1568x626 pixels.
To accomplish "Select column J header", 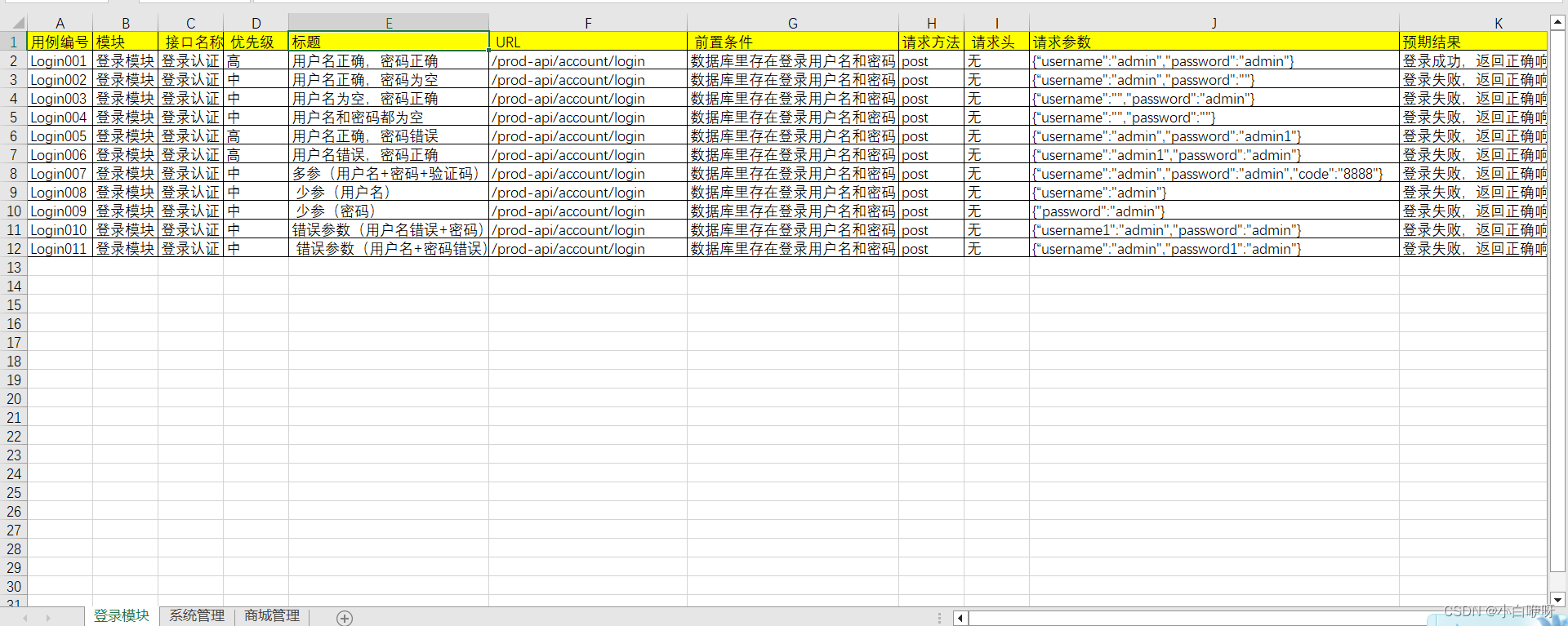I will pos(1214,23).
